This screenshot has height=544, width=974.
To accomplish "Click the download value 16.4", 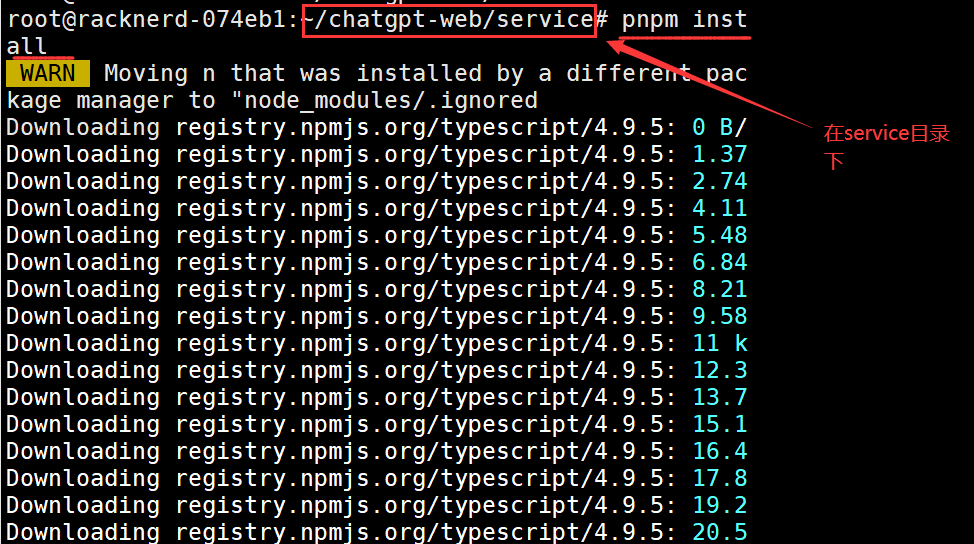I will click(719, 451).
